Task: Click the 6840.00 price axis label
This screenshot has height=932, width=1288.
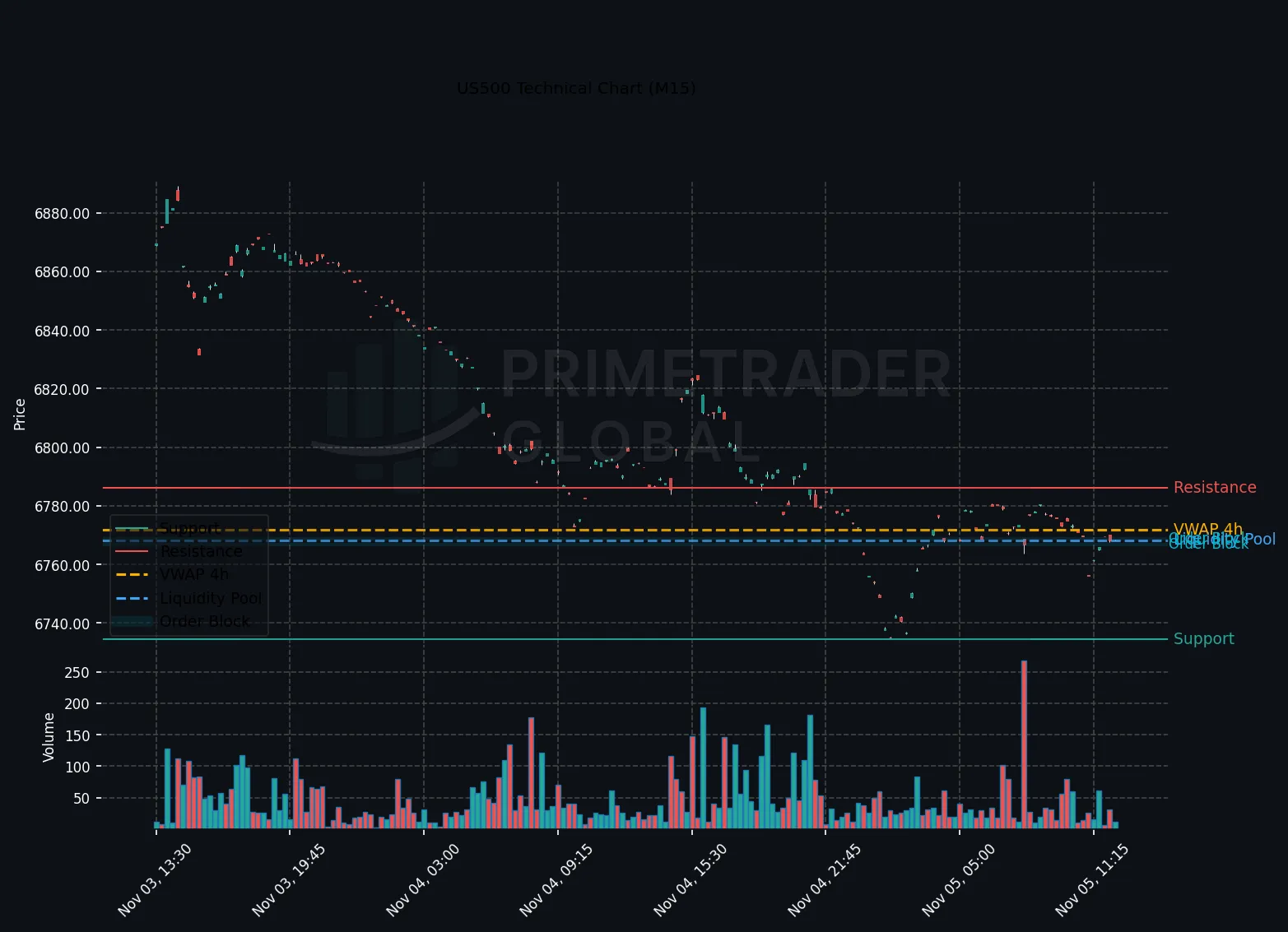Action: pyautogui.click(x=62, y=331)
